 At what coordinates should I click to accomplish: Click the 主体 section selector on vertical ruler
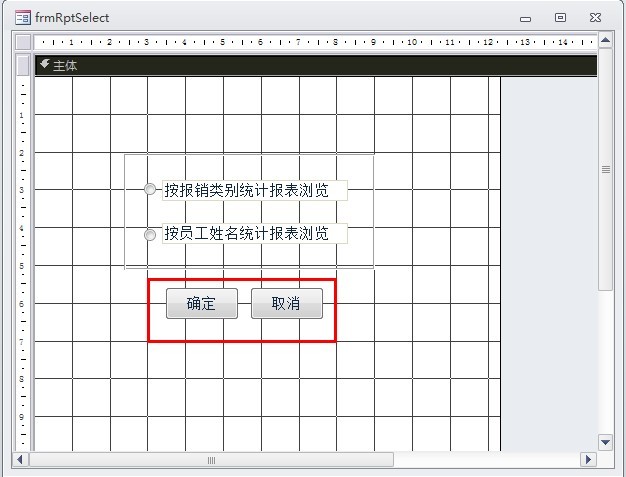pyautogui.click(x=23, y=65)
